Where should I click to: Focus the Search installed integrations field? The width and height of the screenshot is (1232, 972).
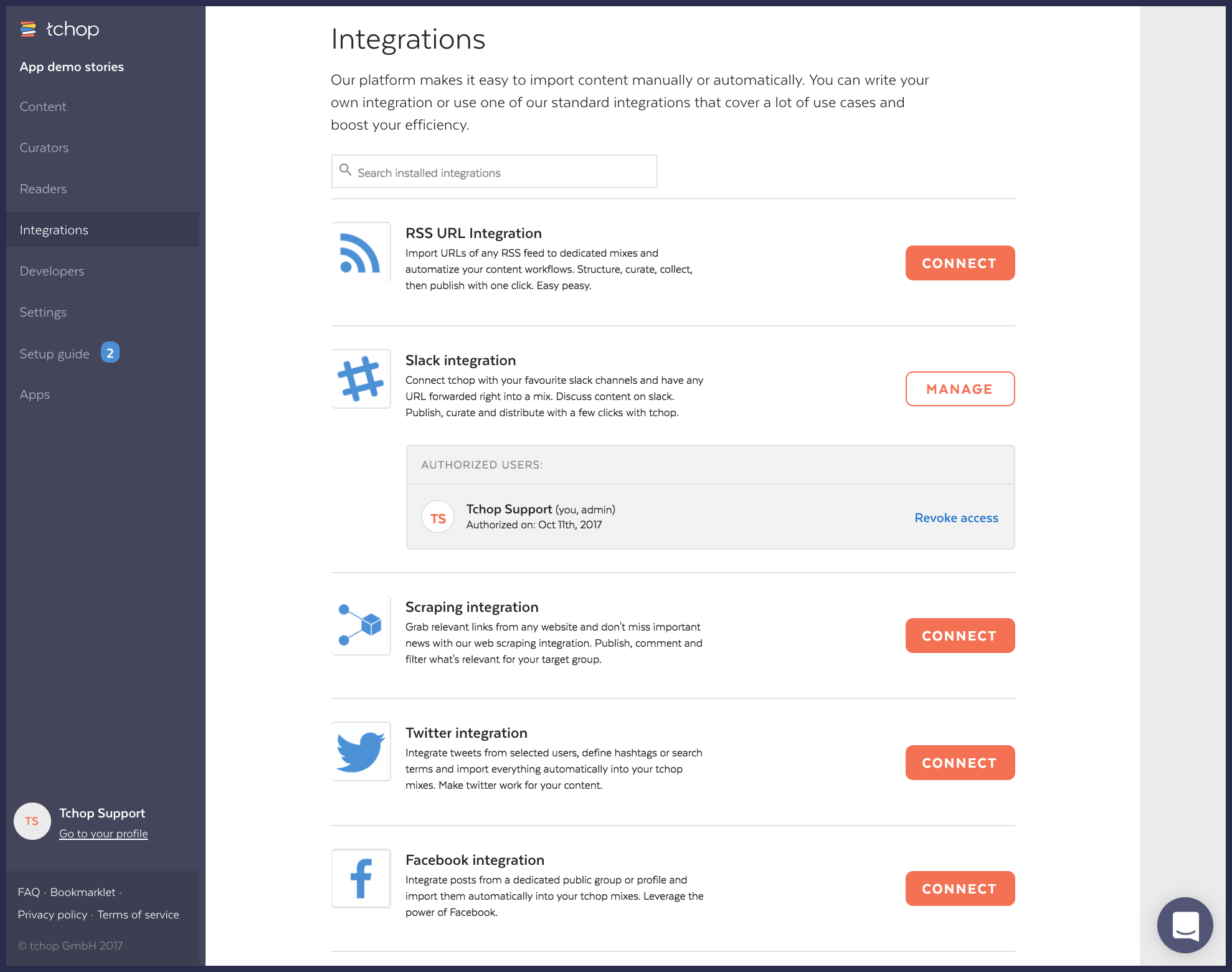495,171
